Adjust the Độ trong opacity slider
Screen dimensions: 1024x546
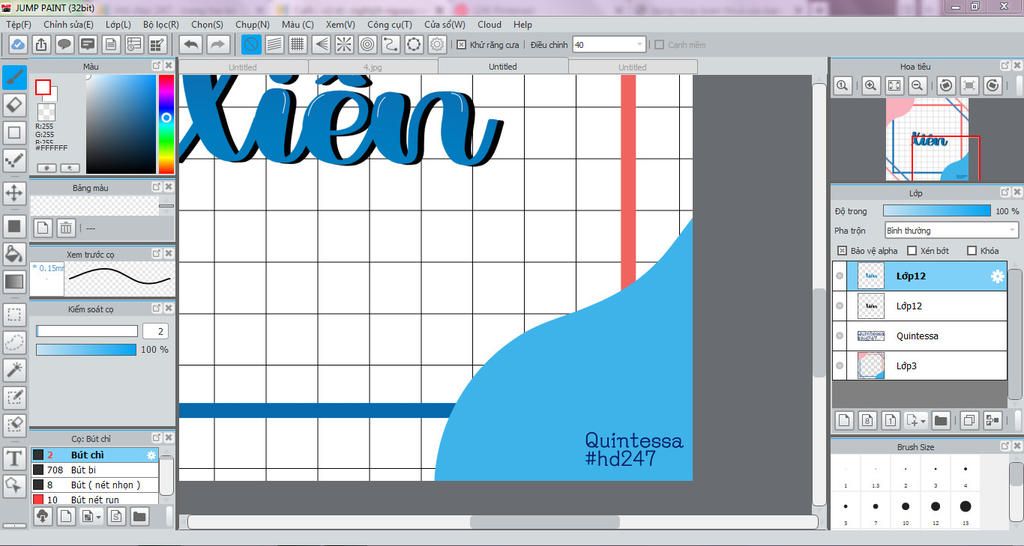(x=936, y=211)
